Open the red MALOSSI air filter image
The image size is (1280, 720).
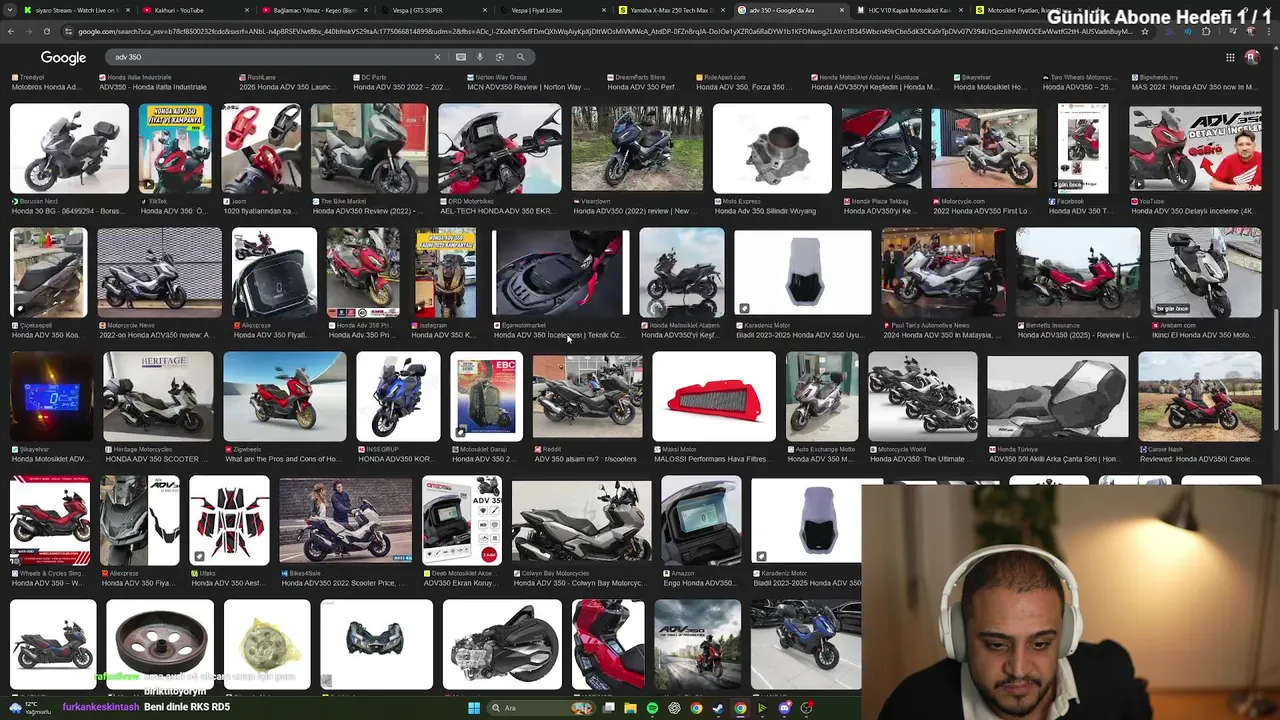[714, 396]
